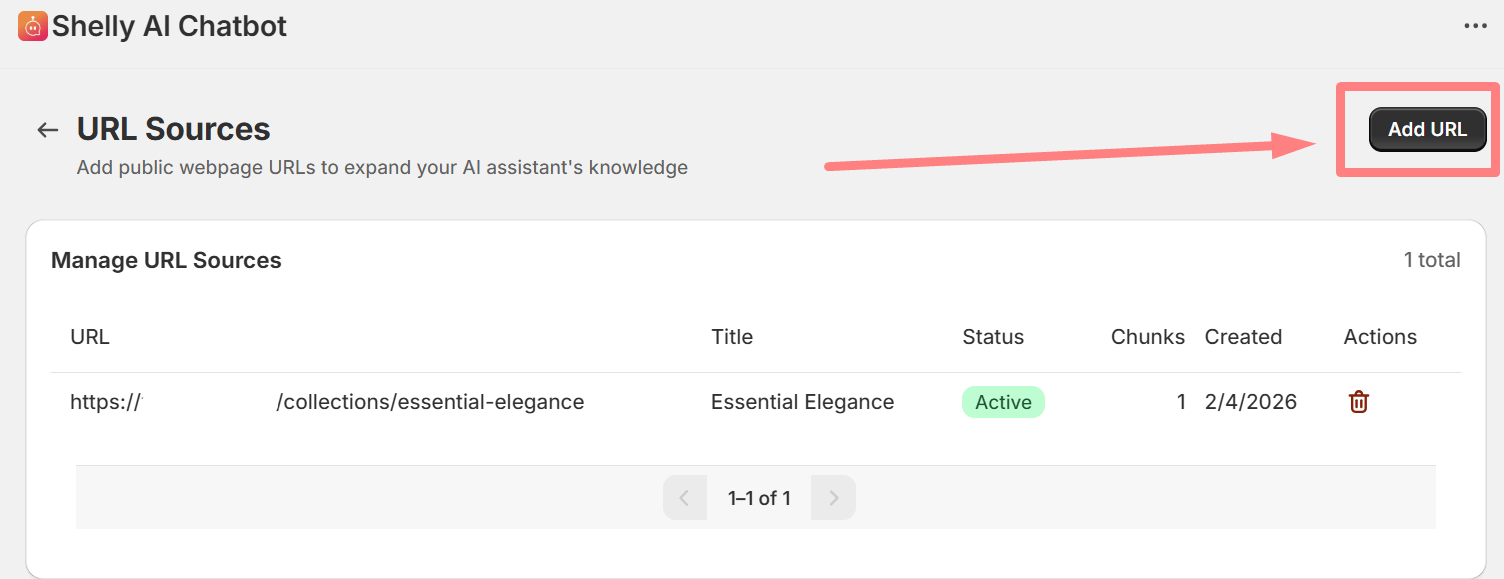Delete the Essential Elegance URL source
1504x579 pixels.
click(x=1358, y=402)
